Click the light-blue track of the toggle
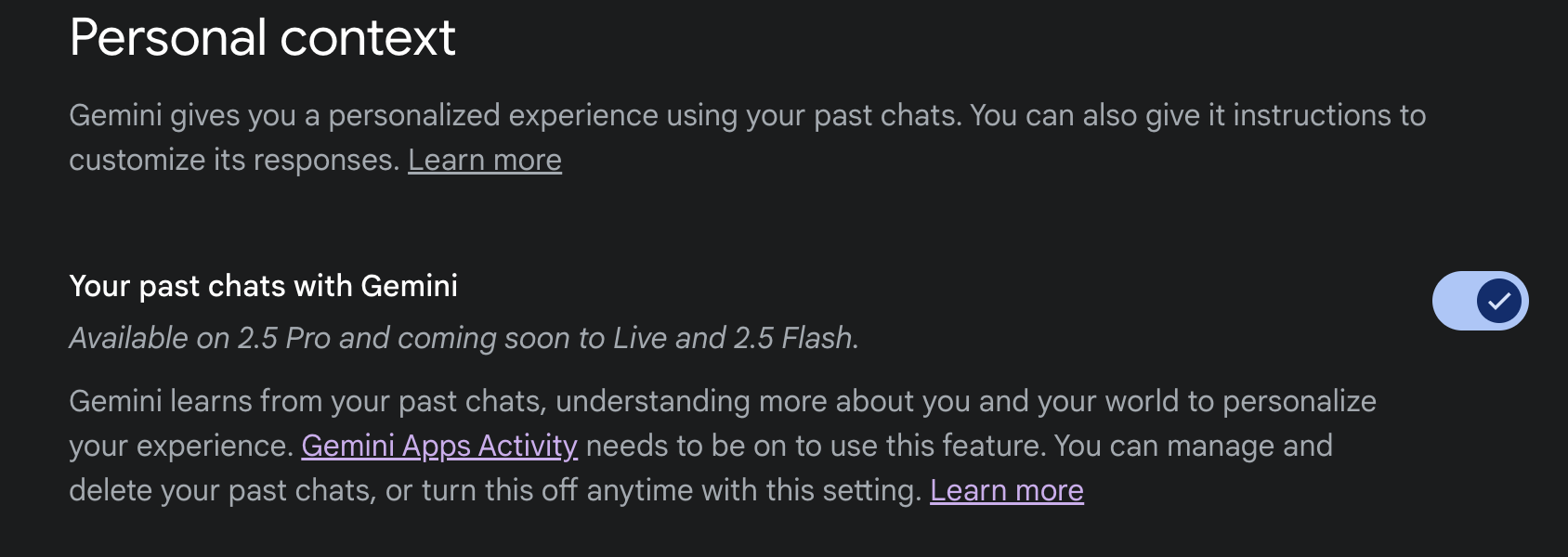Image resolution: width=1568 pixels, height=557 pixels. [1454, 301]
